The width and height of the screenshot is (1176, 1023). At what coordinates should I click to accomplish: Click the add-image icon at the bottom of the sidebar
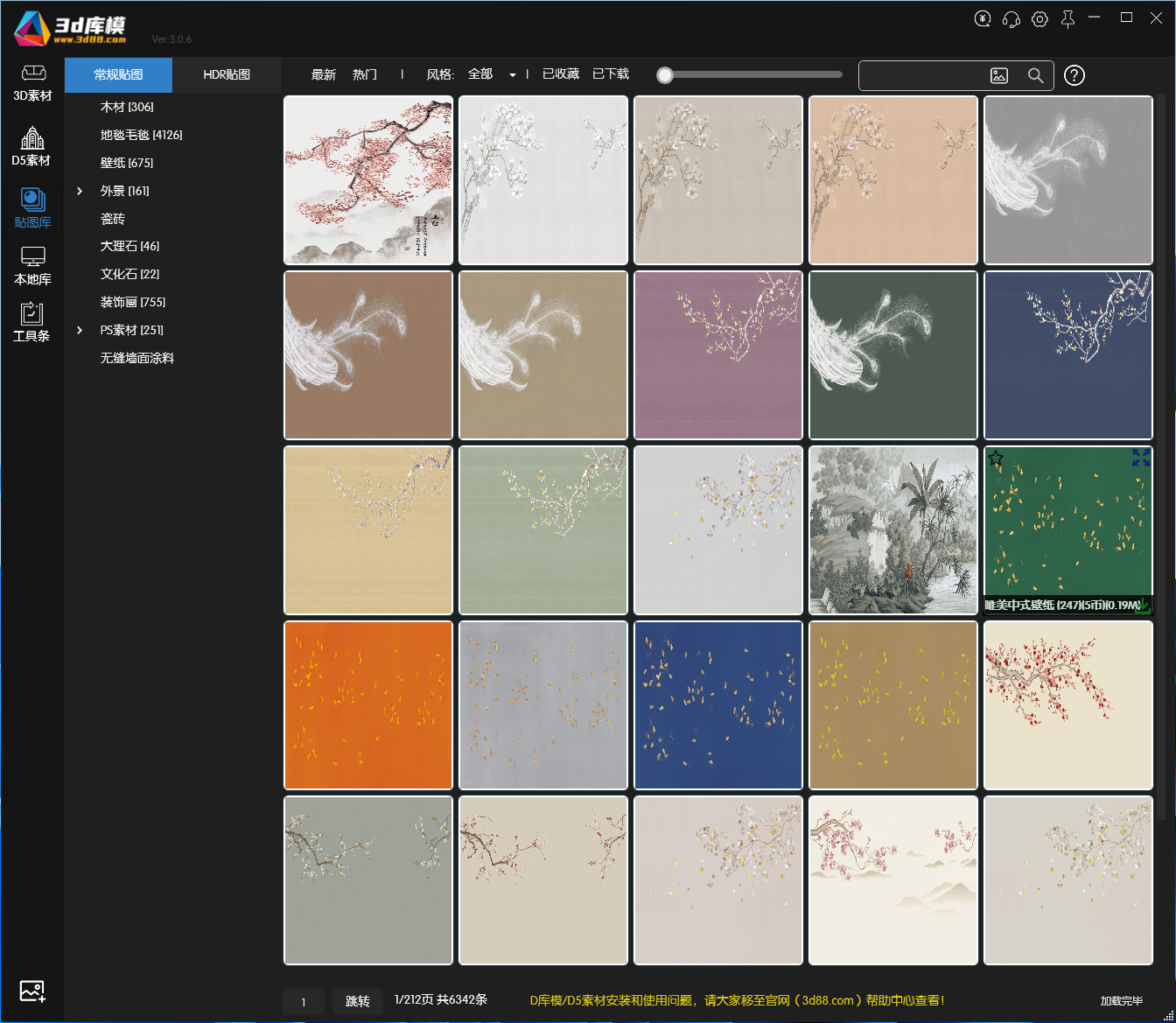click(x=32, y=991)
